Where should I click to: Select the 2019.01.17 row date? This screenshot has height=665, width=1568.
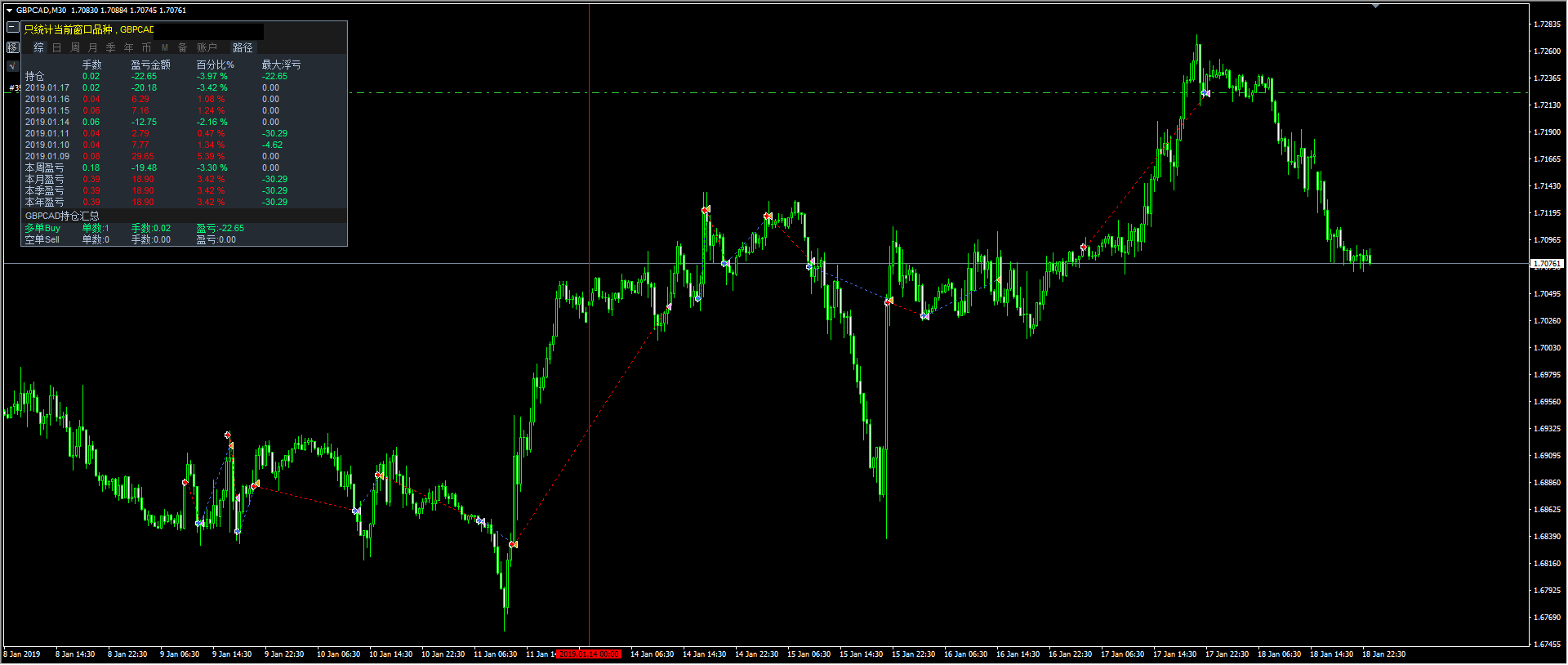point(47,87)
